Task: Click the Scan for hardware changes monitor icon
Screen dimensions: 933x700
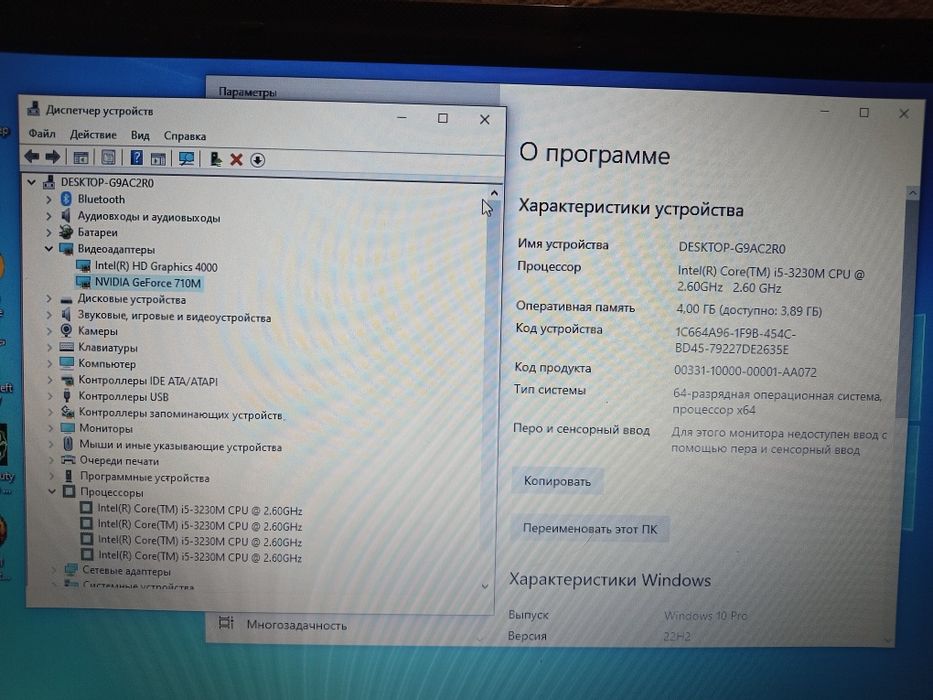Action: (186, 159)
